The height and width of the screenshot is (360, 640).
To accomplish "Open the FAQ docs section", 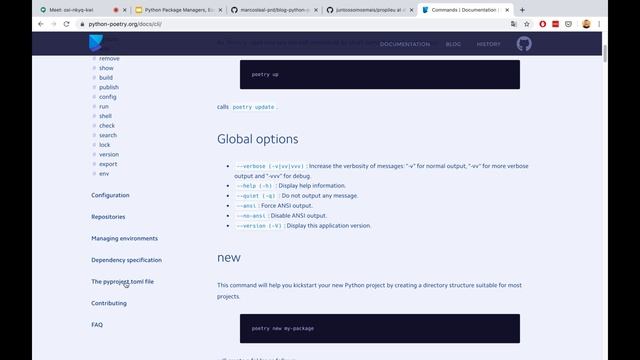I will click(x=97, y=325).
